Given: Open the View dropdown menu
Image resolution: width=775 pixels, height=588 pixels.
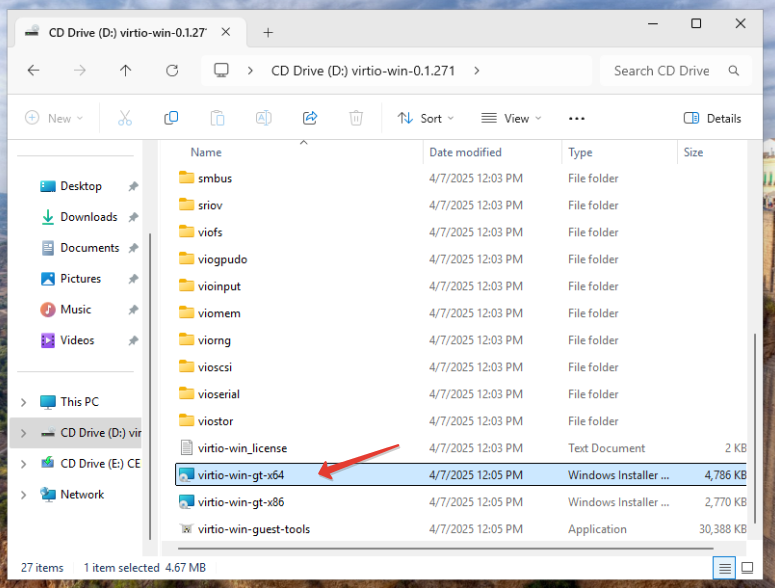Looking at the screenshot, I should click(511, 119).
